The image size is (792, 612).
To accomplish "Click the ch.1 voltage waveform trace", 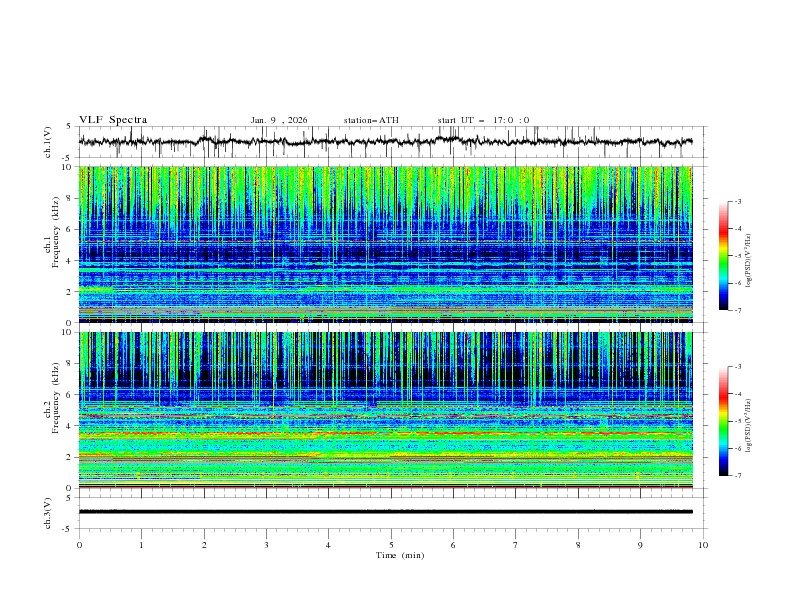I will [385, 141].
